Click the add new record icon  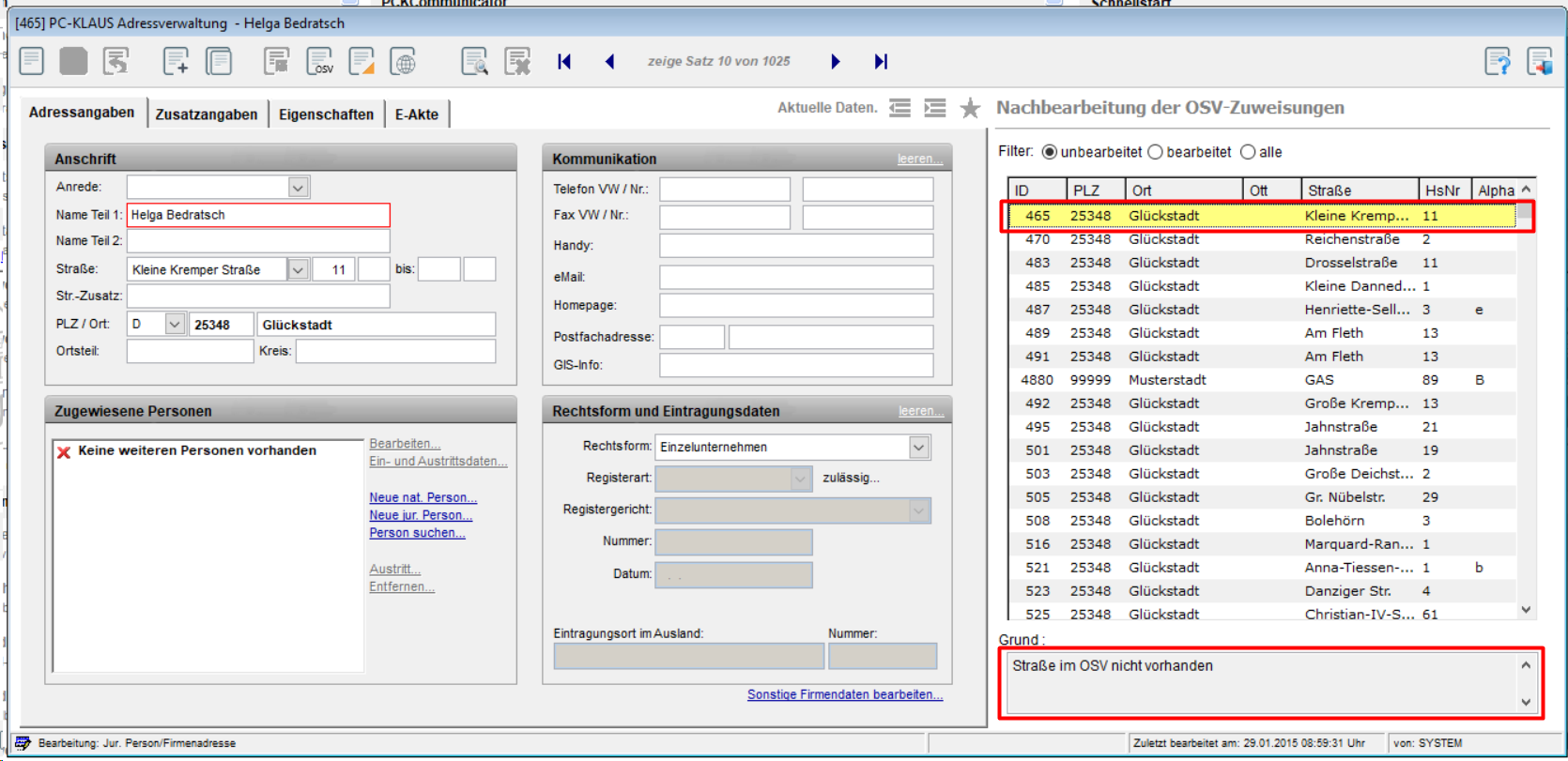(x=176, y=62)
